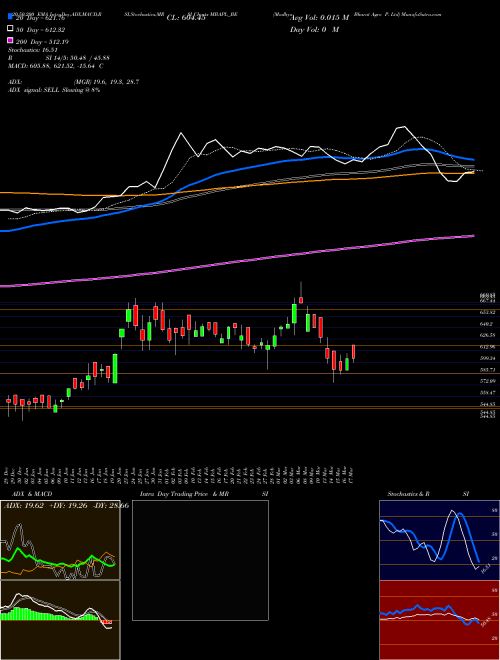The width and height of the screenshot is (500, 660).
Task: Click the ADX indicator chart panel
Action: tap(60, 540)
